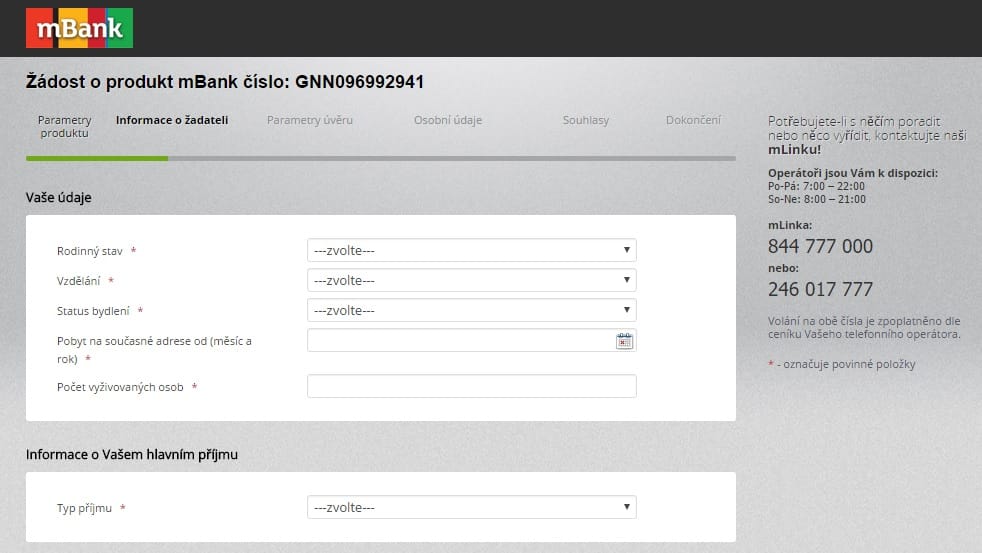Screen dimensions: 982x553
Task: Click the Po-Pá: 7:00 – 22:00 hours text
Action: click(816, 186)
